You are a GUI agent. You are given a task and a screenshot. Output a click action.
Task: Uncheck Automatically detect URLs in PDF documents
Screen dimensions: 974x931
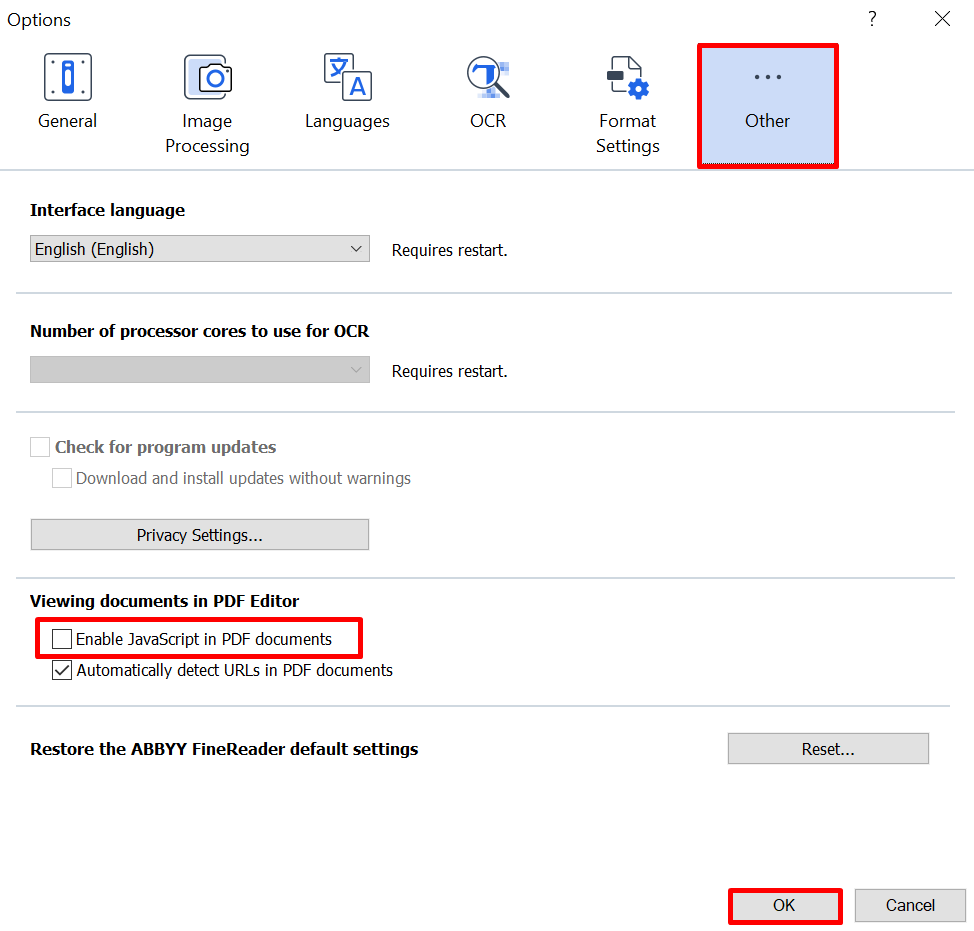point(63,671)
